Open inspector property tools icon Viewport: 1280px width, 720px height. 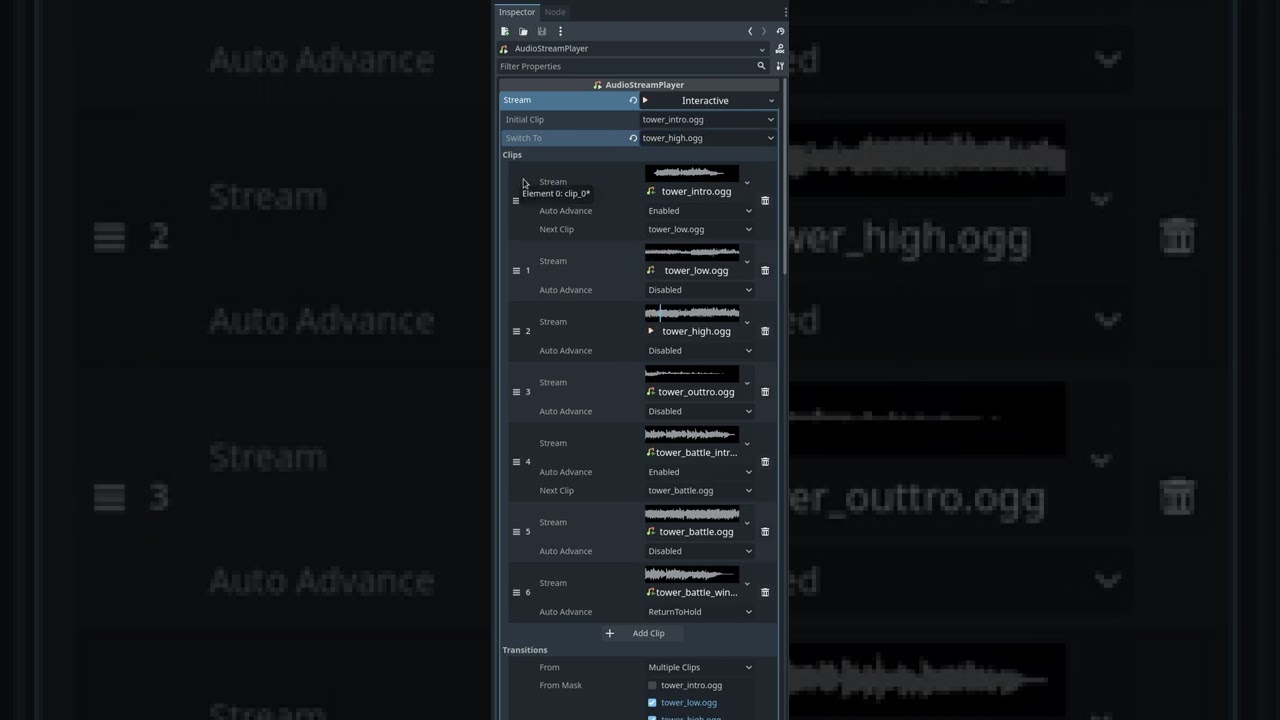(780, 66)
